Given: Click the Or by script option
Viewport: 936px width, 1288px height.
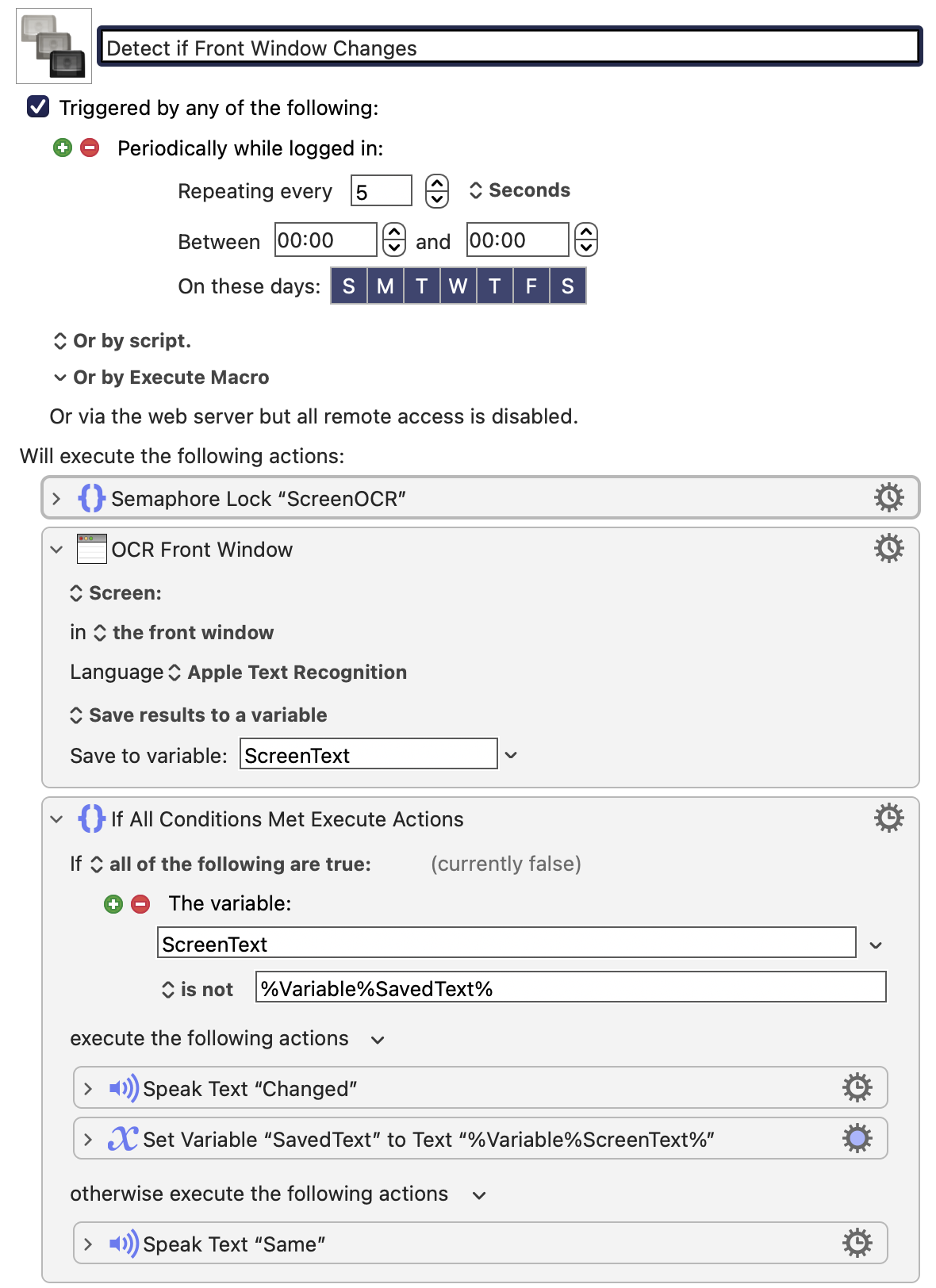Looking at the screenshot, I should tap(123, 341).
